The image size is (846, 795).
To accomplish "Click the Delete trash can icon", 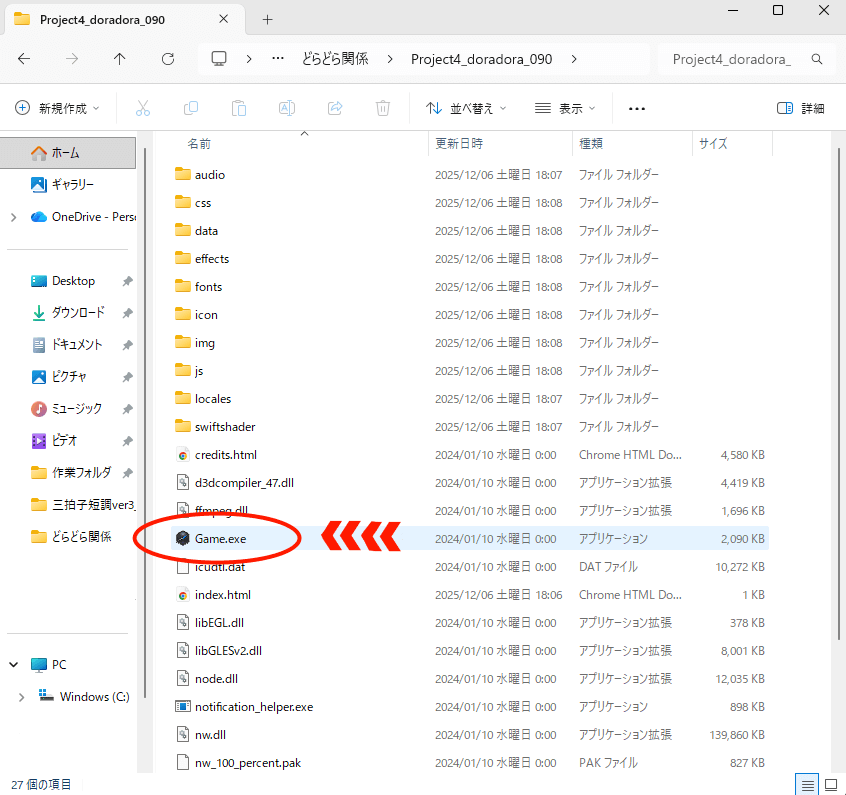I will point(383,108).
